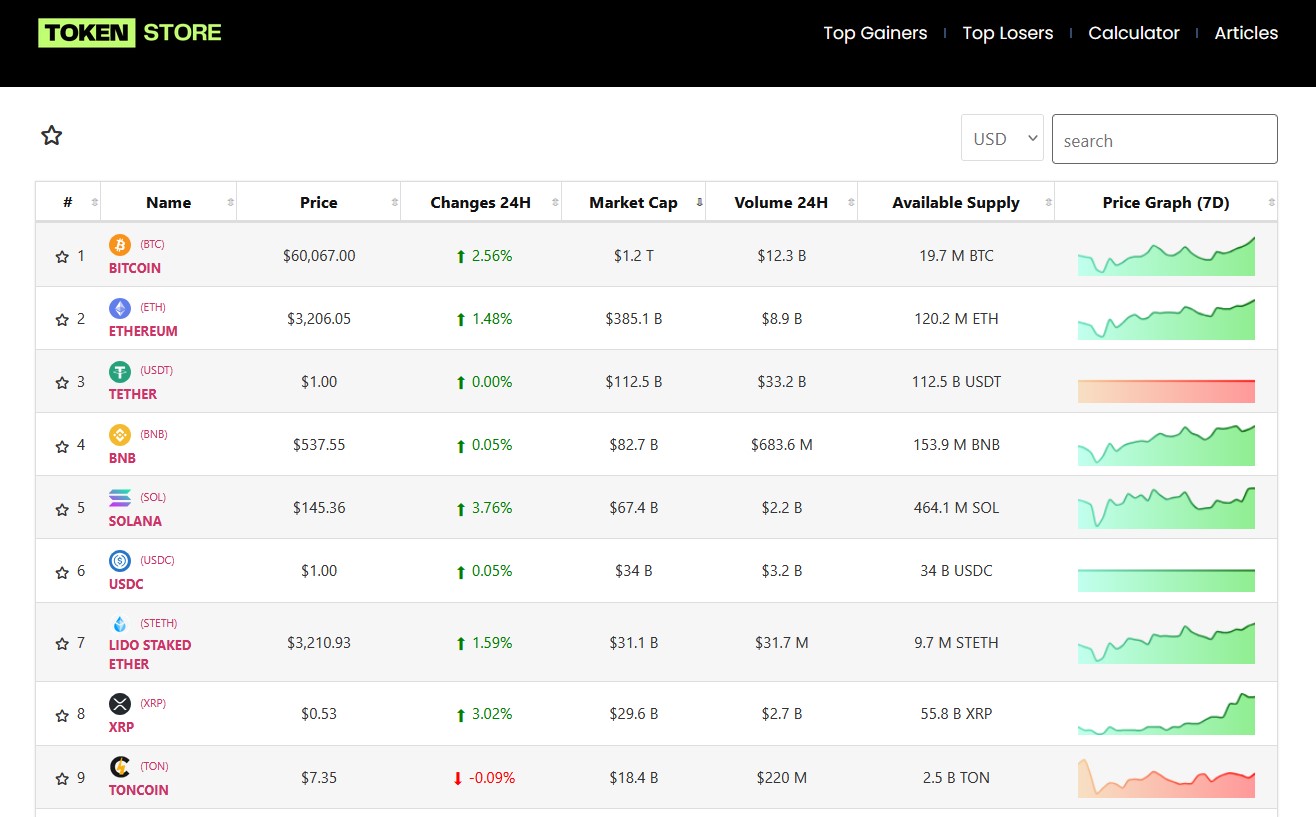Click the 55.8 B XRP supply cell
This screenshot has height=817, width=1316.
click(x=956, y=714)
